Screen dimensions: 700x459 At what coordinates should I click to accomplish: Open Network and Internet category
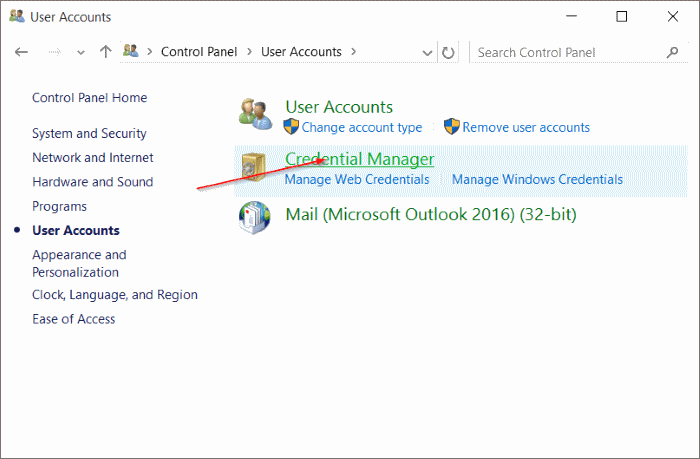tap(93, 158)
